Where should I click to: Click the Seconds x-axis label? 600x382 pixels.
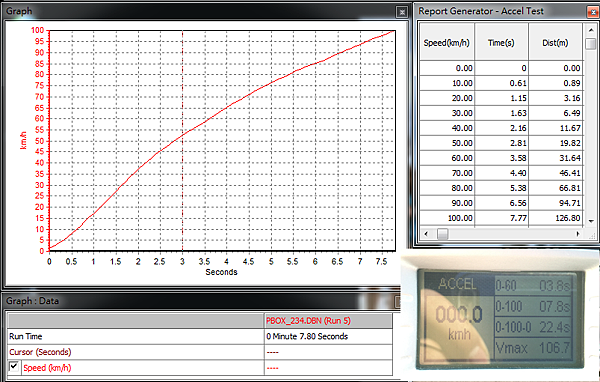click(221, 272)
